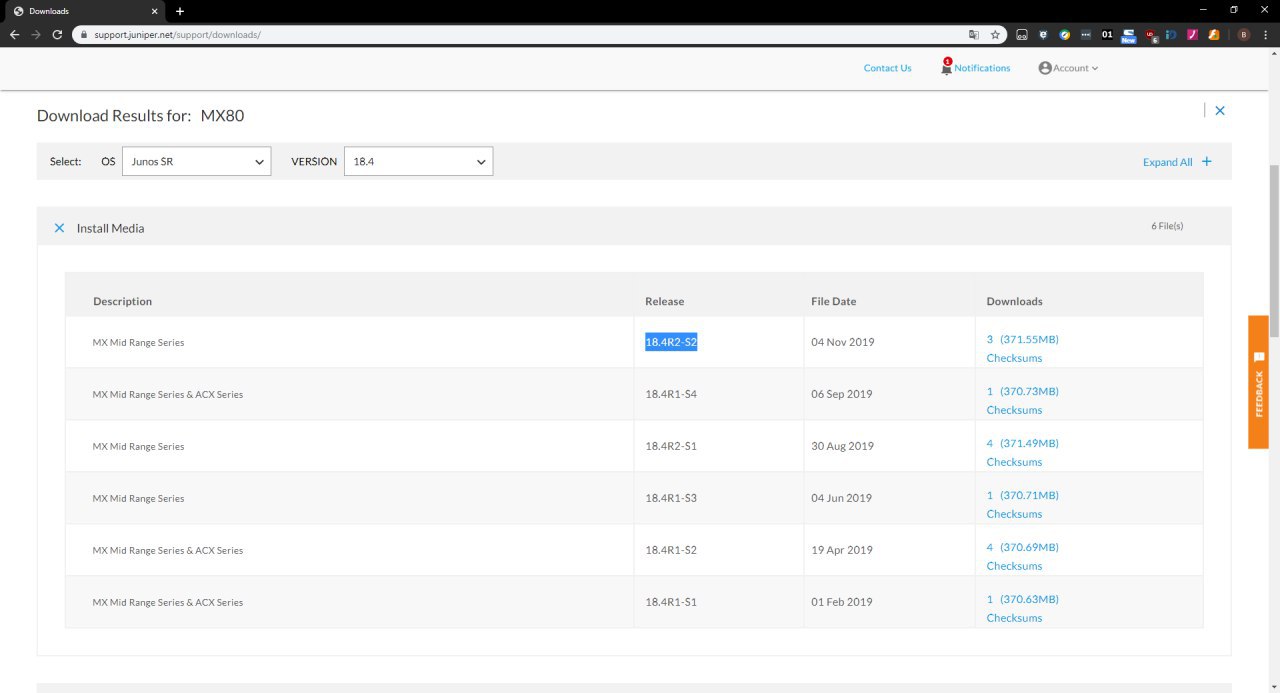This screenshot has width=1280, height=693.
Task: Open Checksums for 18.4R1-S3
Action: pos(1014,514)
